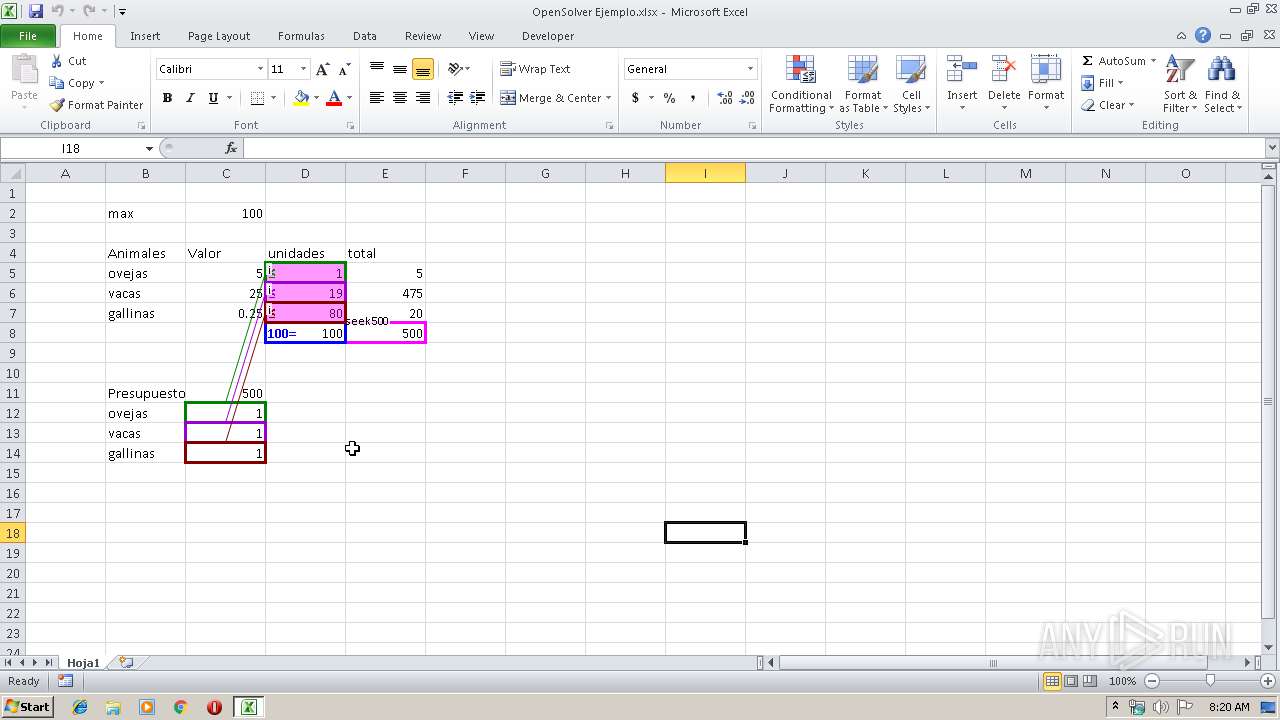Apply red font color letter A

point(334,98)
